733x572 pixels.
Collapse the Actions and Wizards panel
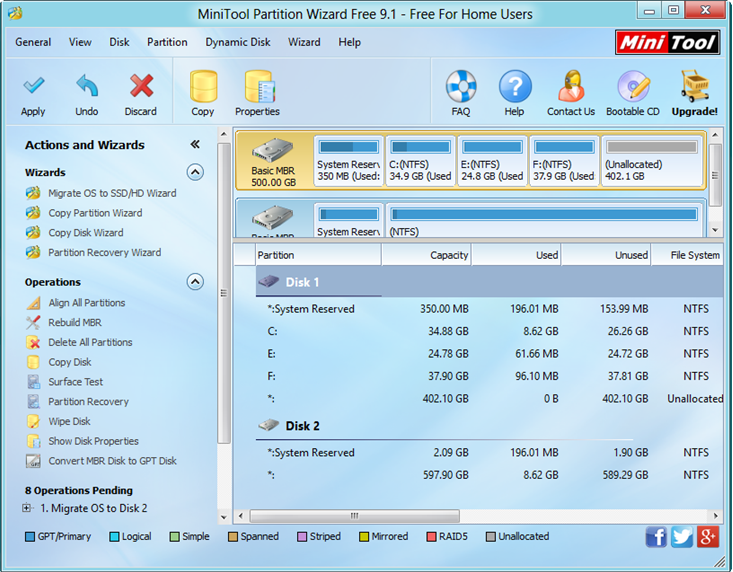195,144
